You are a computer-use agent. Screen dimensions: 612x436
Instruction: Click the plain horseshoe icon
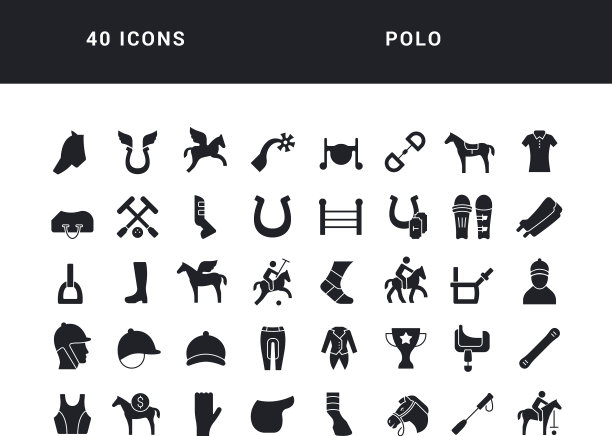(272, 216)
